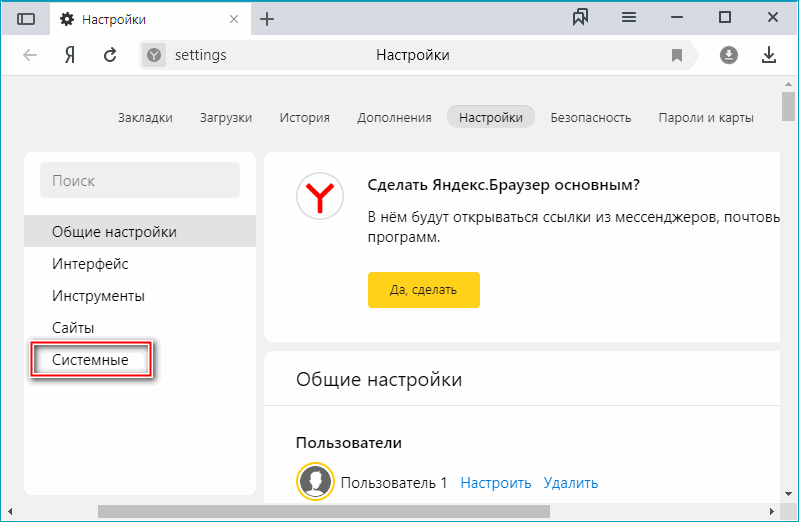
Task: Toggle the side panel icon in the title bar
Action: coord(26,19)
